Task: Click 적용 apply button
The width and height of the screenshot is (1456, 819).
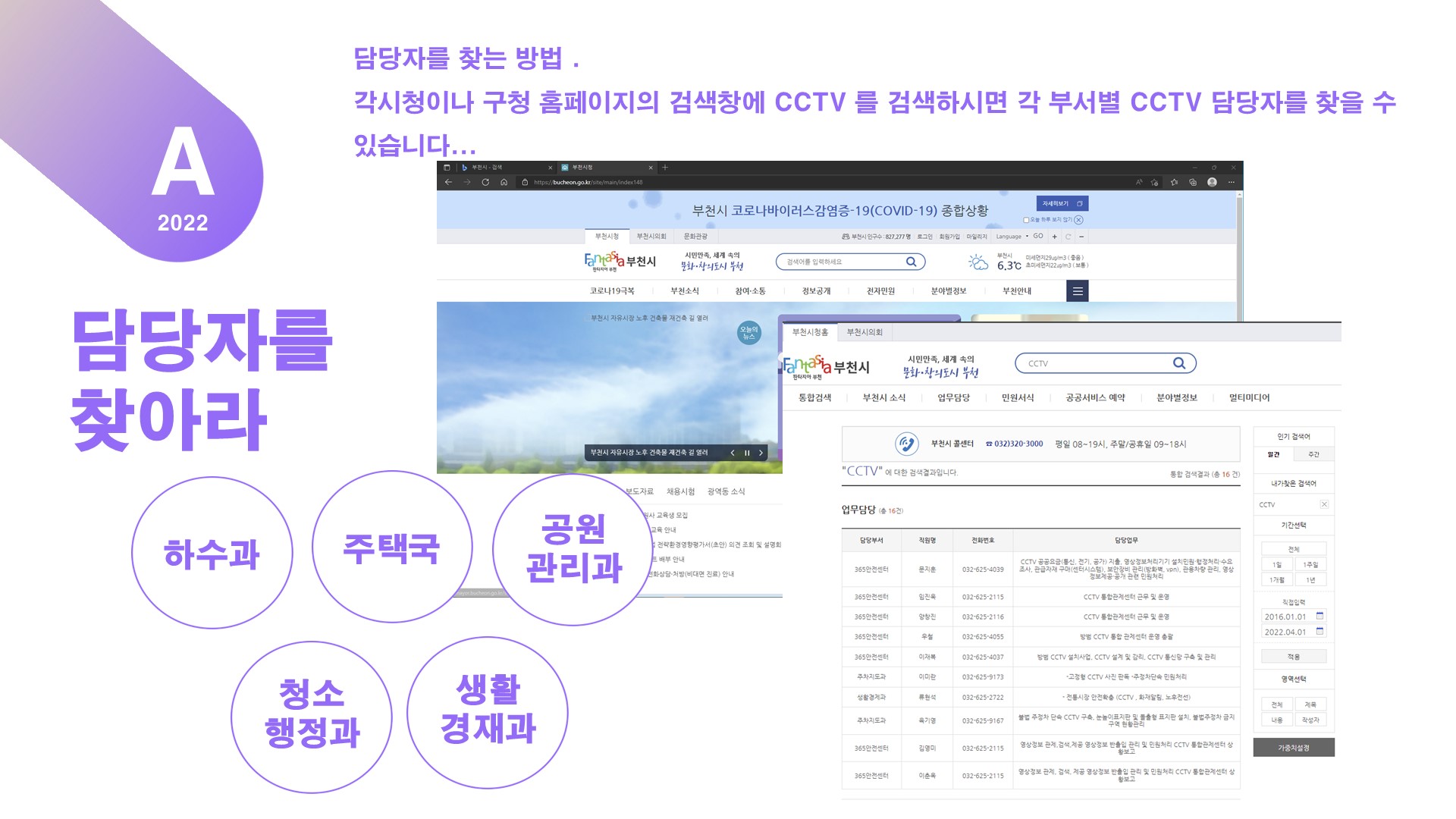Action: 1294,657
